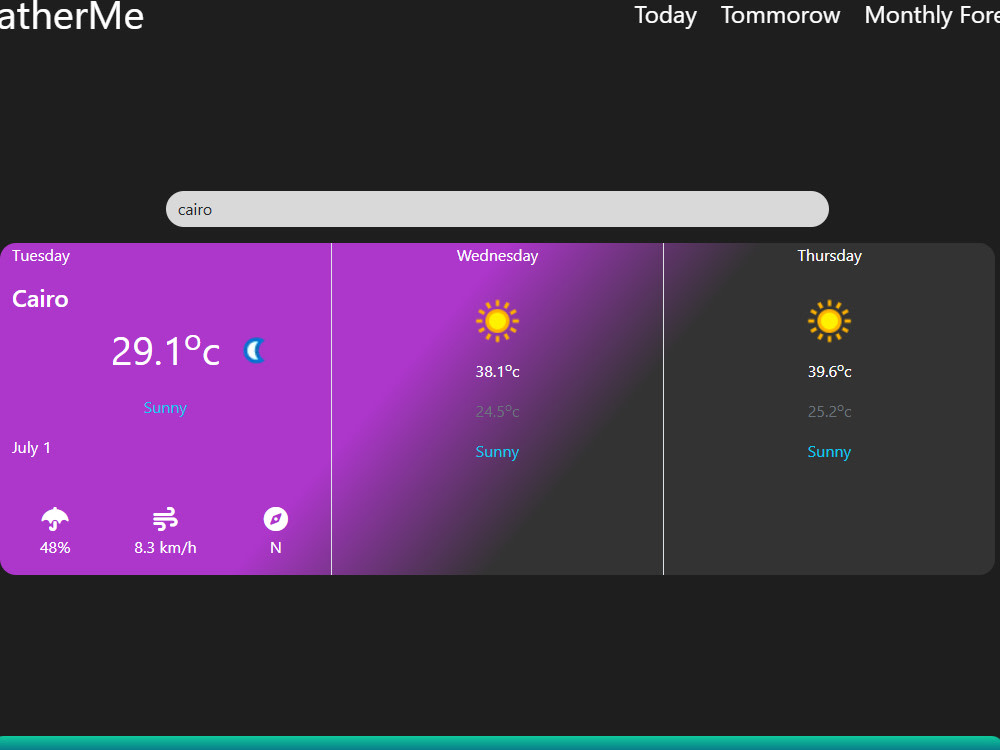The image size is (1000, 750).
Task: Click the compass wind direction icon
Action: click(276, 519)
